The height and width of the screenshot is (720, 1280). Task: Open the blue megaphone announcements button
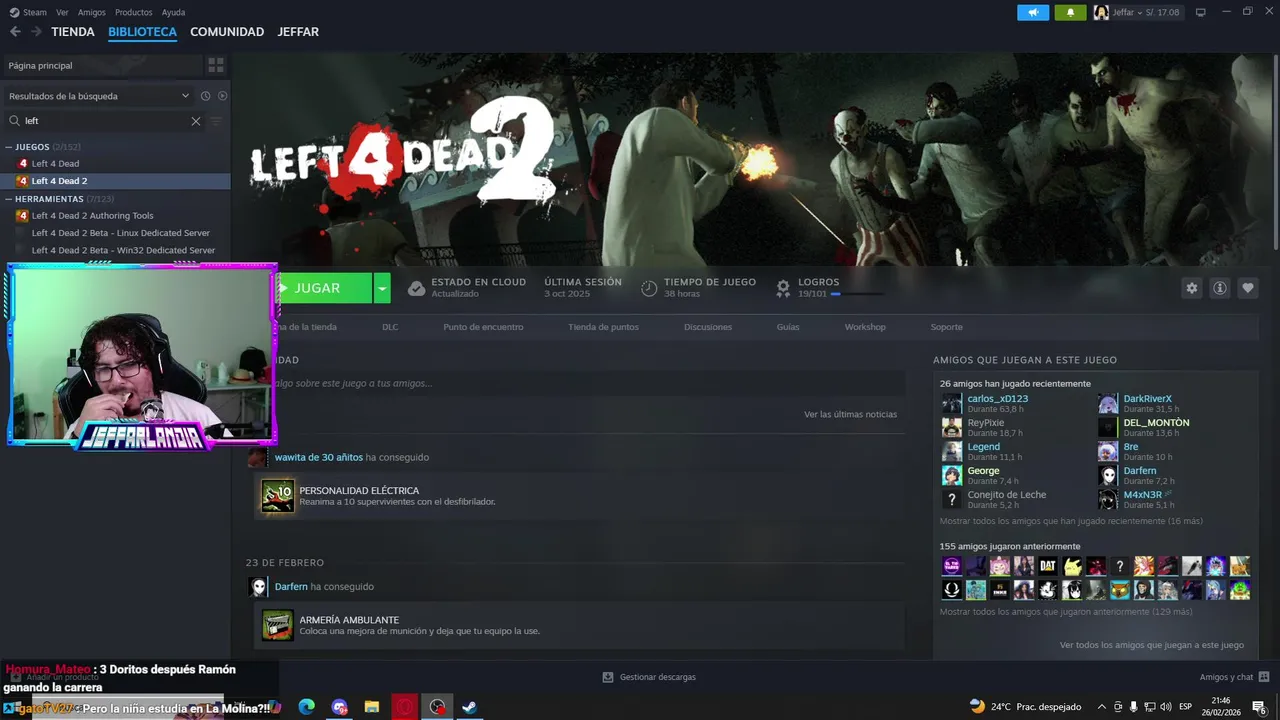pyautogui.click(x=1033, y=12)
